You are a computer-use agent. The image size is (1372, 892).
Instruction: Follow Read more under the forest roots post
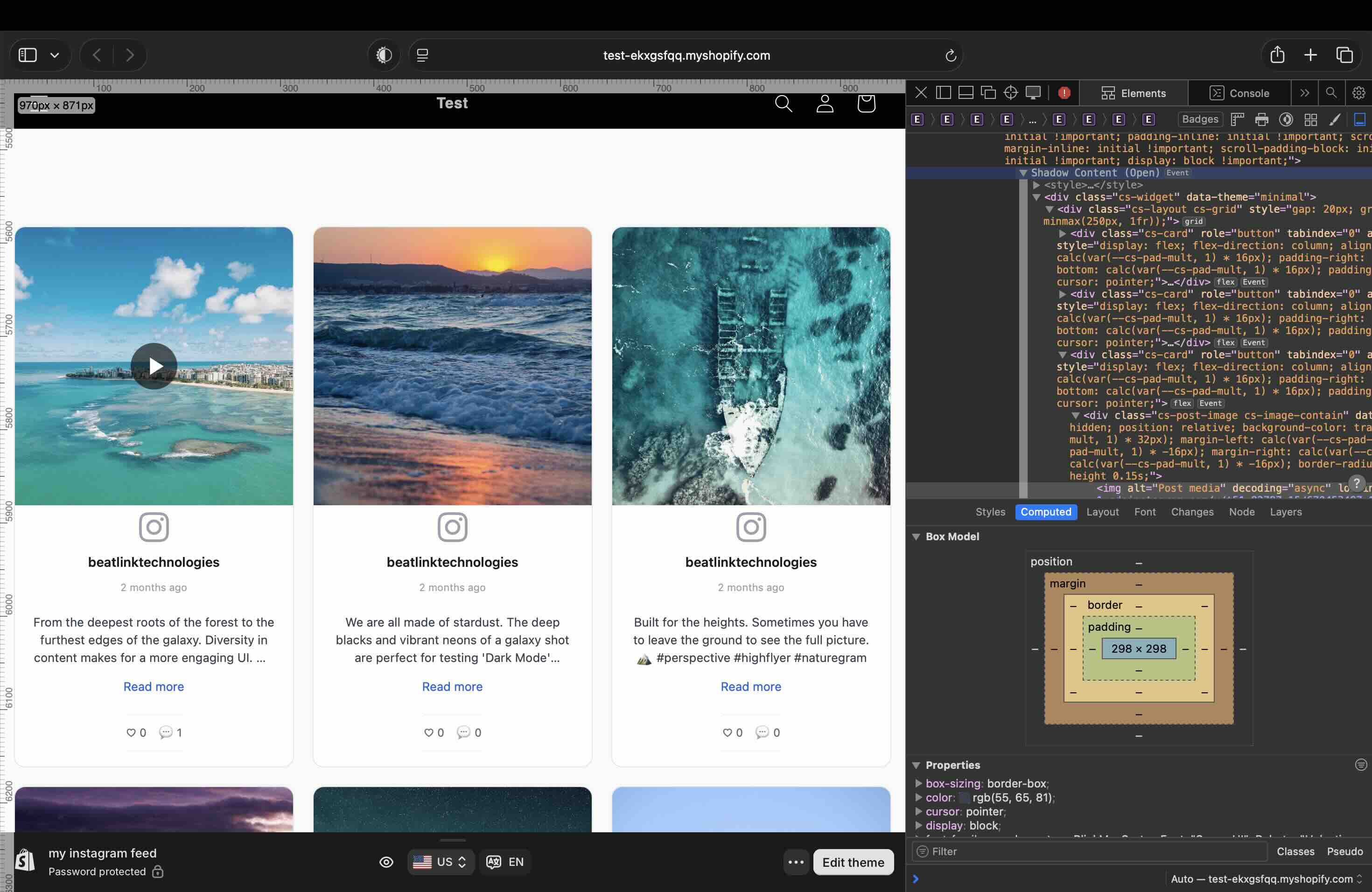click(x=154, y=686)
